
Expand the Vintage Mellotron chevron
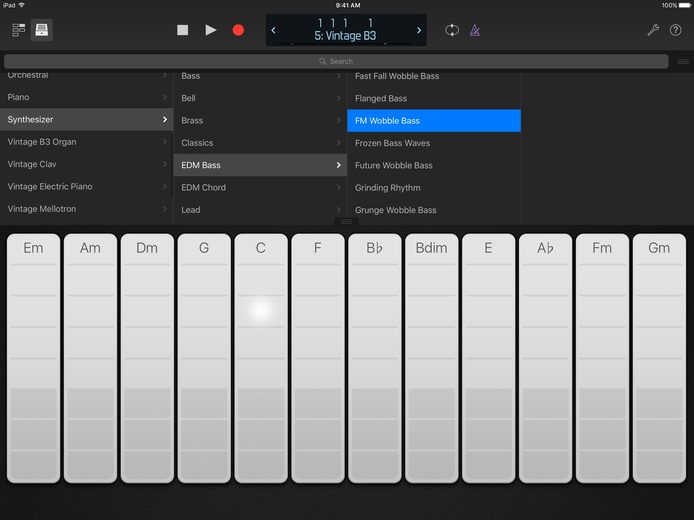pos(165,209)
